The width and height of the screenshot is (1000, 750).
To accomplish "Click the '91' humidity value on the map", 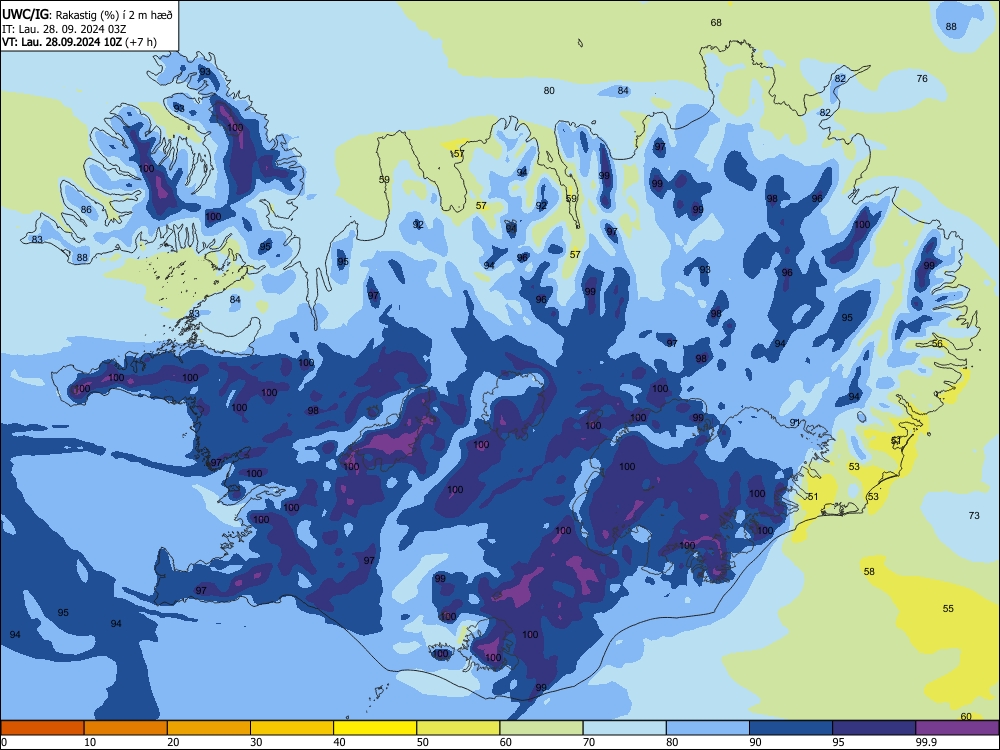I will point(795,422).
